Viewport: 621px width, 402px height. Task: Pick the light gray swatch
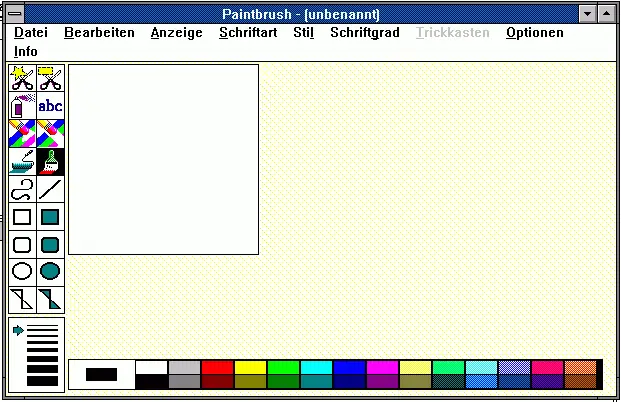pyautogui.click(x=185, y=367)
